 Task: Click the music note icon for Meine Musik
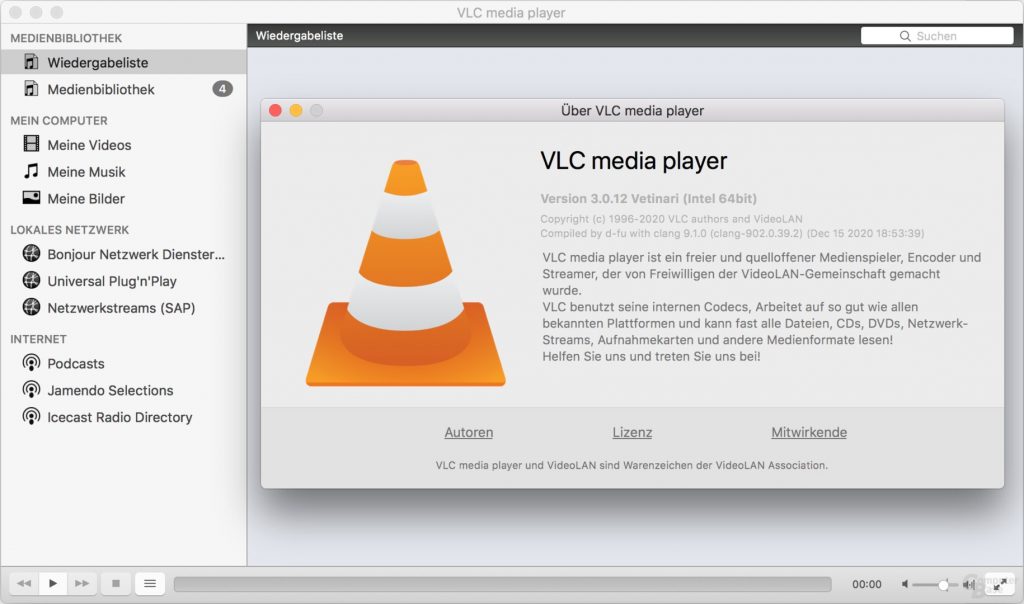[x=31, y=171]
